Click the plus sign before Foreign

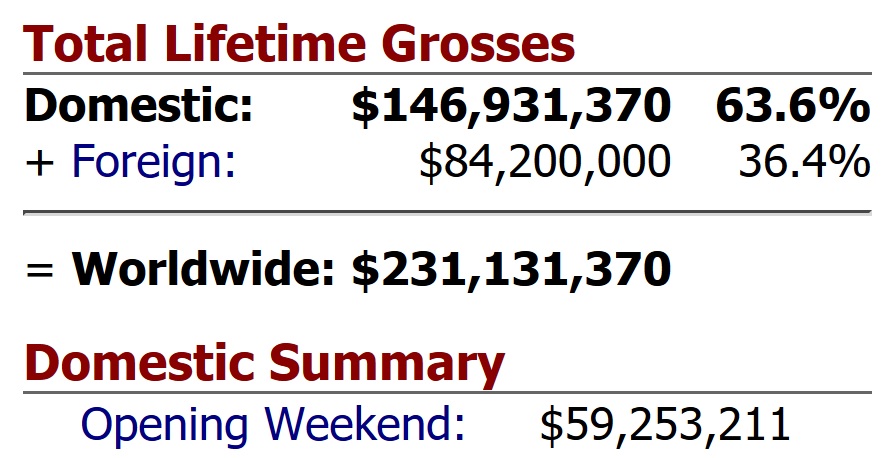pos(40,162)
